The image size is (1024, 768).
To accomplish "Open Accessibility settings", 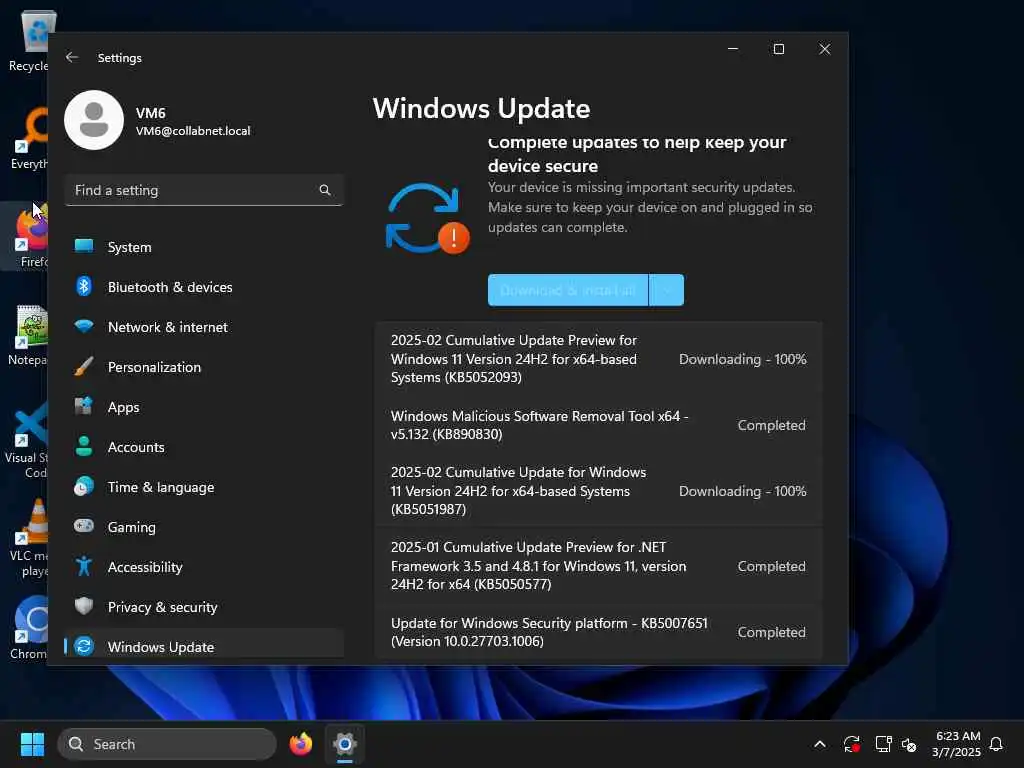I will [204, 567].
